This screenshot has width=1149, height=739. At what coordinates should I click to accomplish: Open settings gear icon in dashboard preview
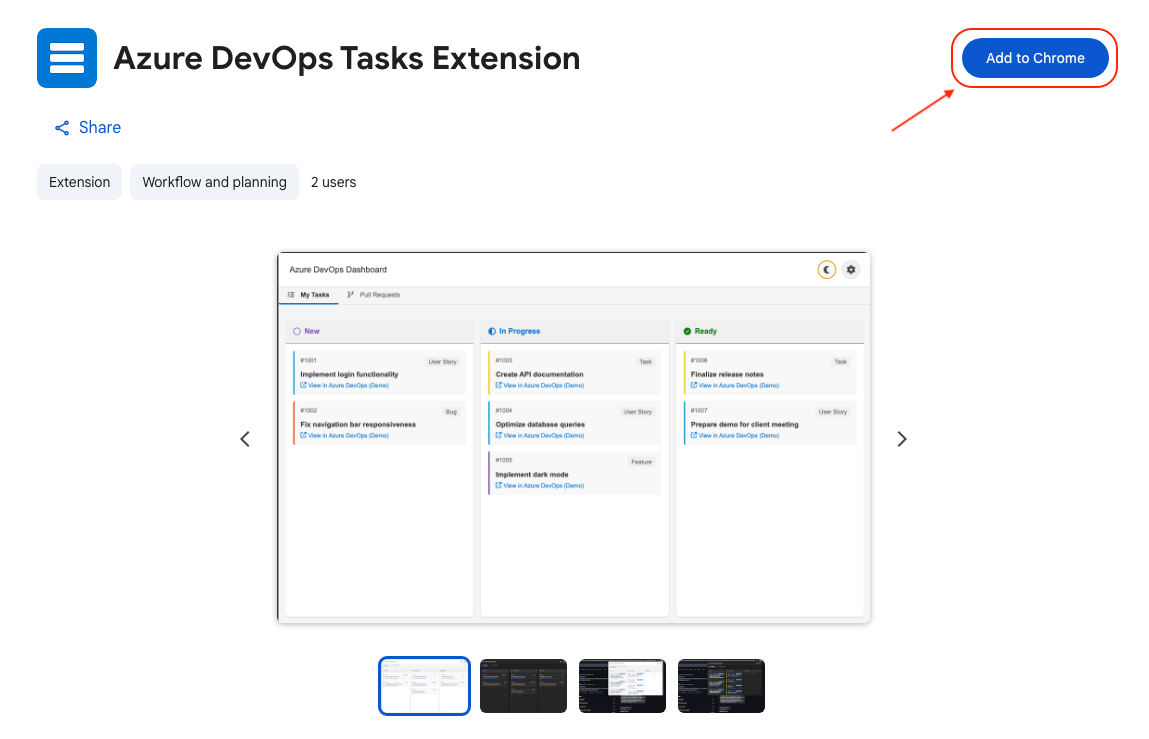coord(851,270)
